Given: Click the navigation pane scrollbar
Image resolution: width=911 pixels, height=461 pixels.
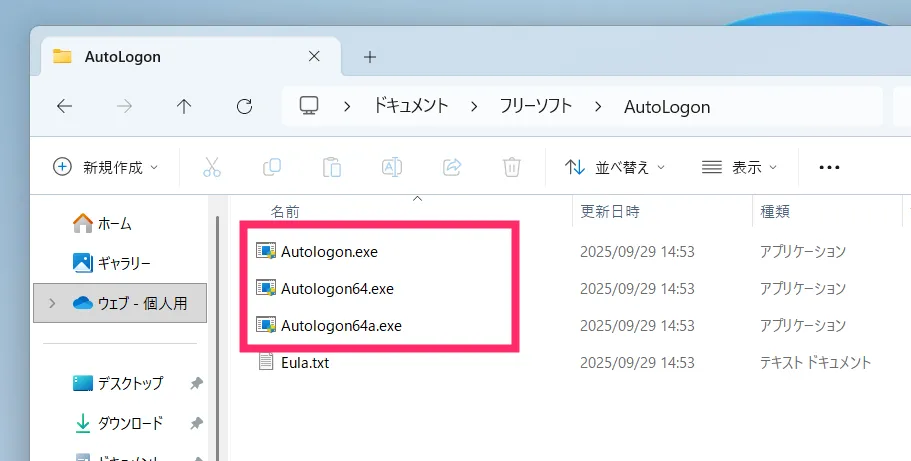Looking at the screenshot, I should coord(217,337).
